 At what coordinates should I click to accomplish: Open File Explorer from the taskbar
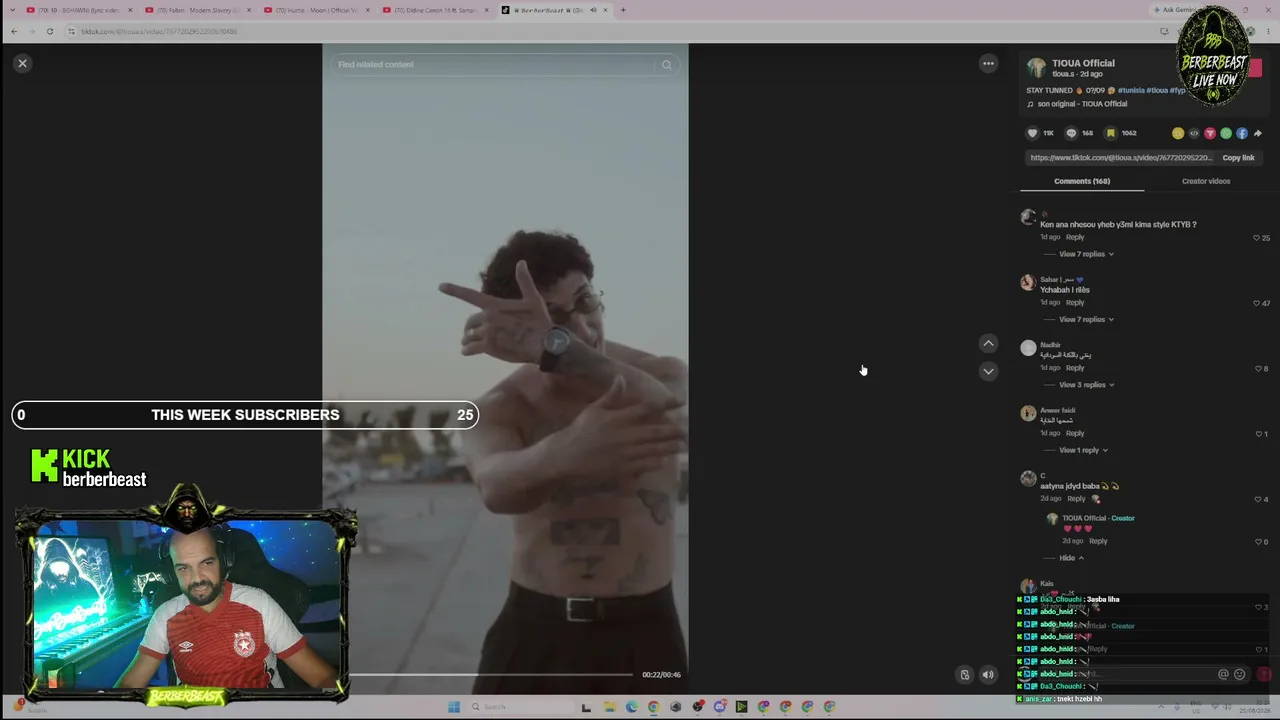pyautogui.click(x=609, y=707)
